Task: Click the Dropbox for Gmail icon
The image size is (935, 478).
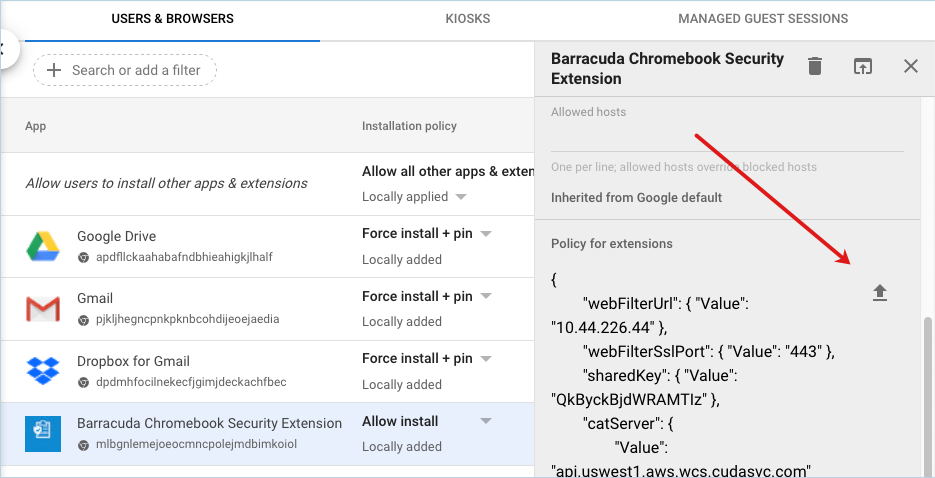Action: (x=43, y=371)
